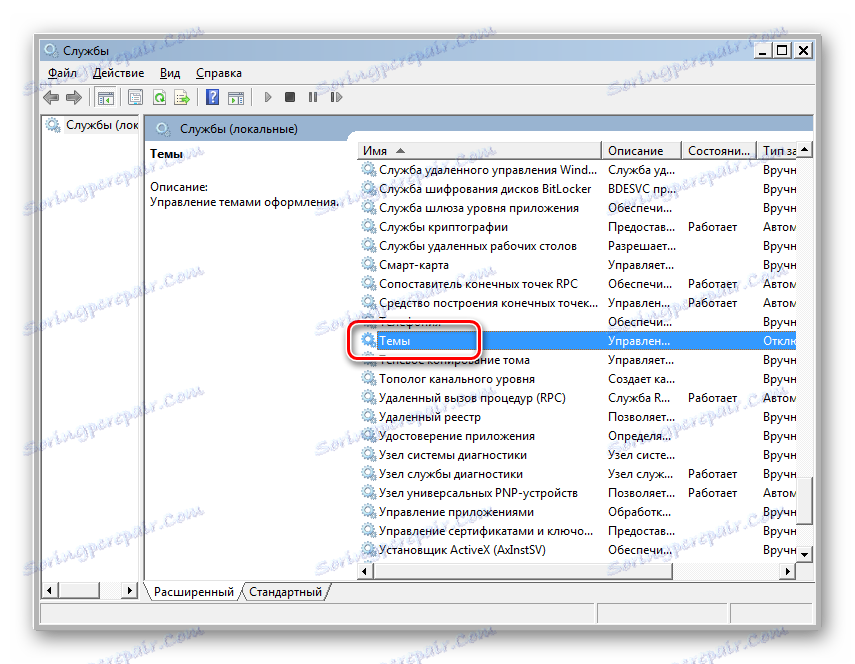Image resolution: width=855 pixels, height=664 pixels.
Task: Select Служба удаленного управления Wind... row
Action: click(577, 170)
